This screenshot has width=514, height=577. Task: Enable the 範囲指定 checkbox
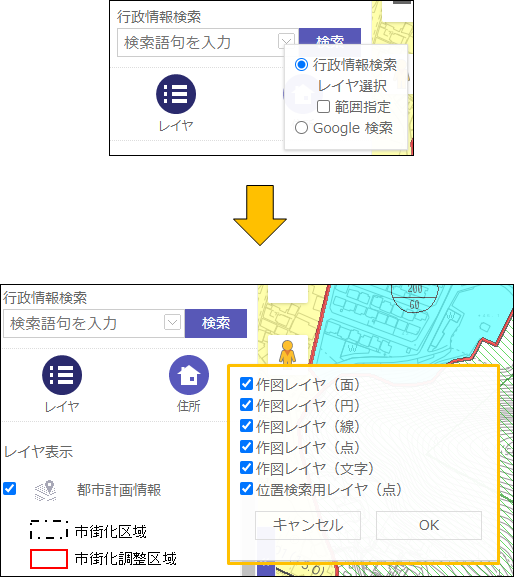click(x=323, y=107)
